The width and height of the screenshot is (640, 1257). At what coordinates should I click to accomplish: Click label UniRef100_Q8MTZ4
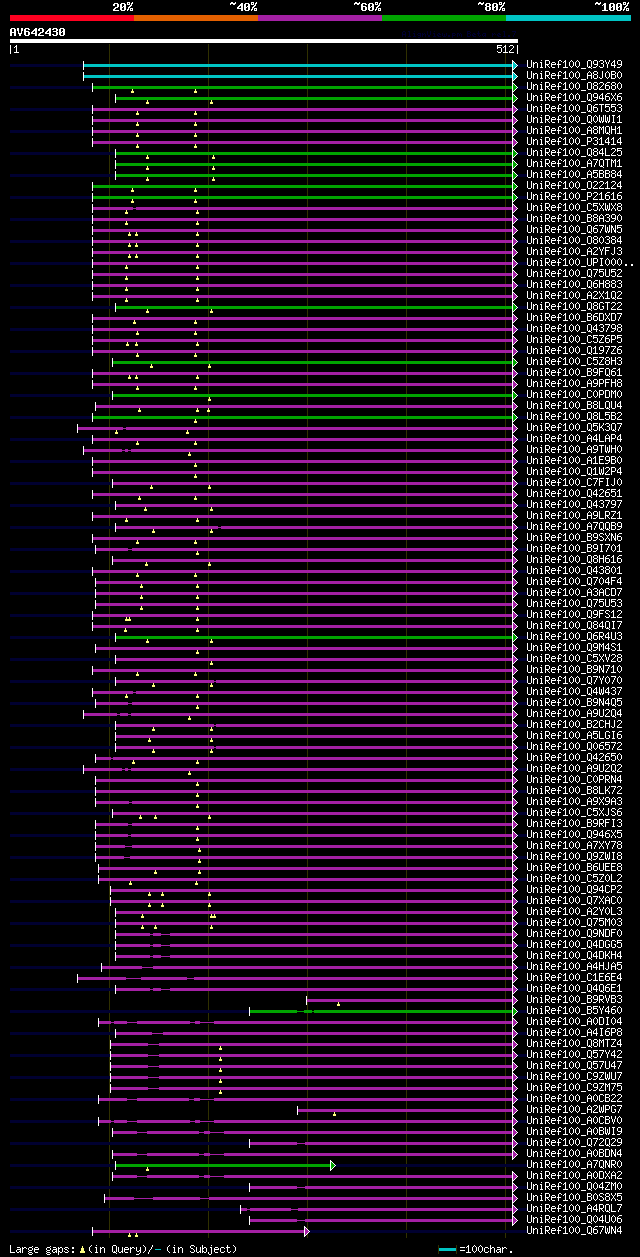pos(574,1044)
